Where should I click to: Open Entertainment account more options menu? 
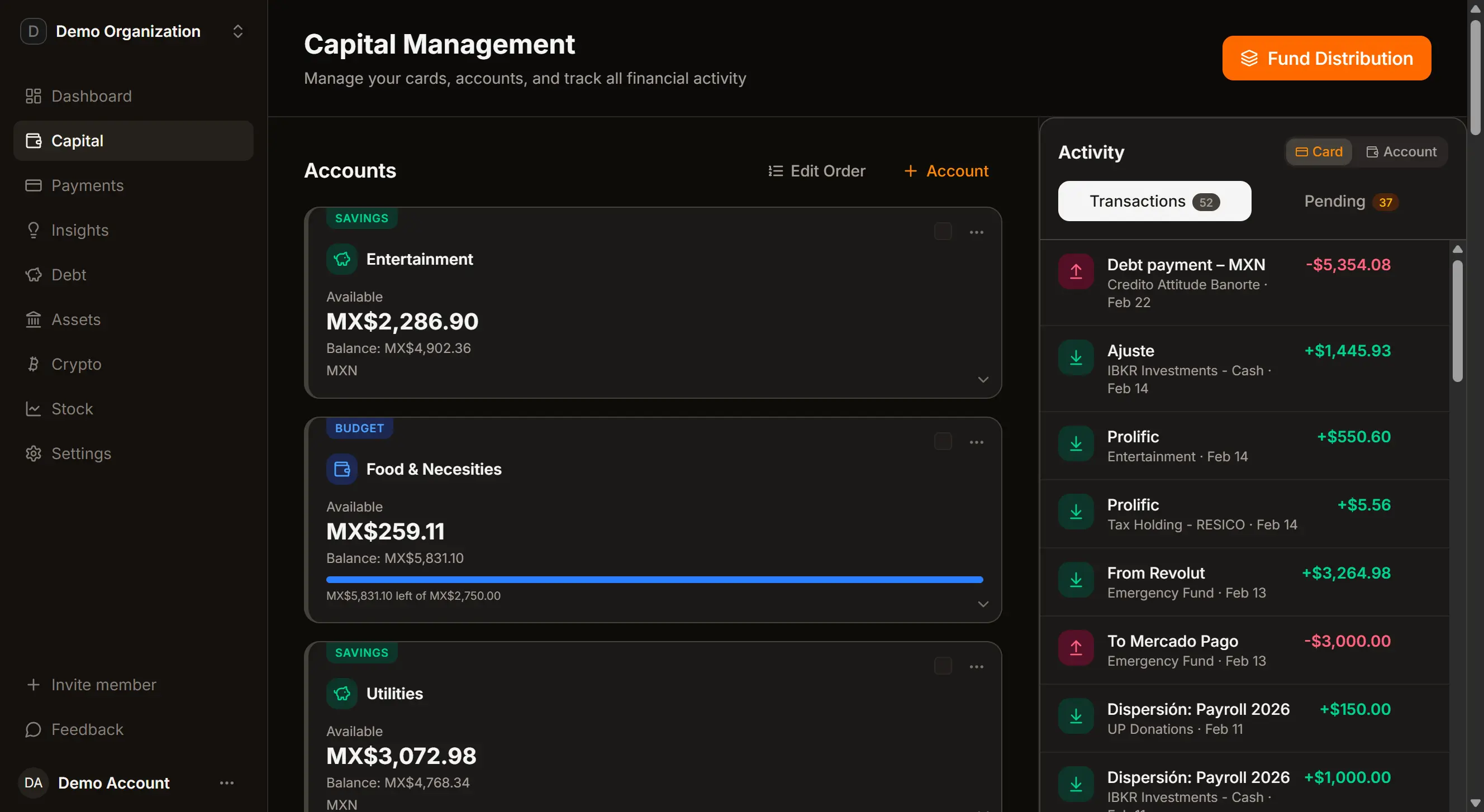click(977, 232)
